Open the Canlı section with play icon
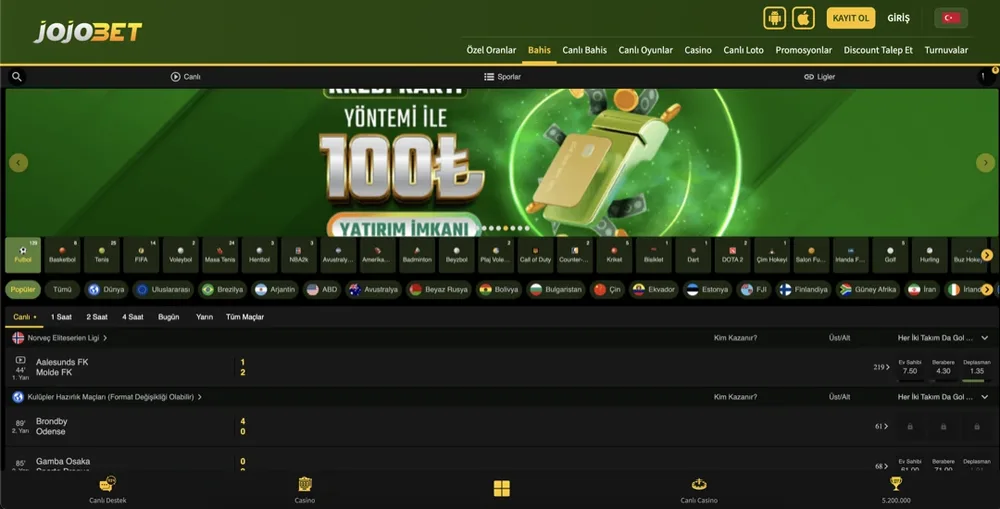The height and width of the screenshot is (509, 1000). click(x=185, y=77)
